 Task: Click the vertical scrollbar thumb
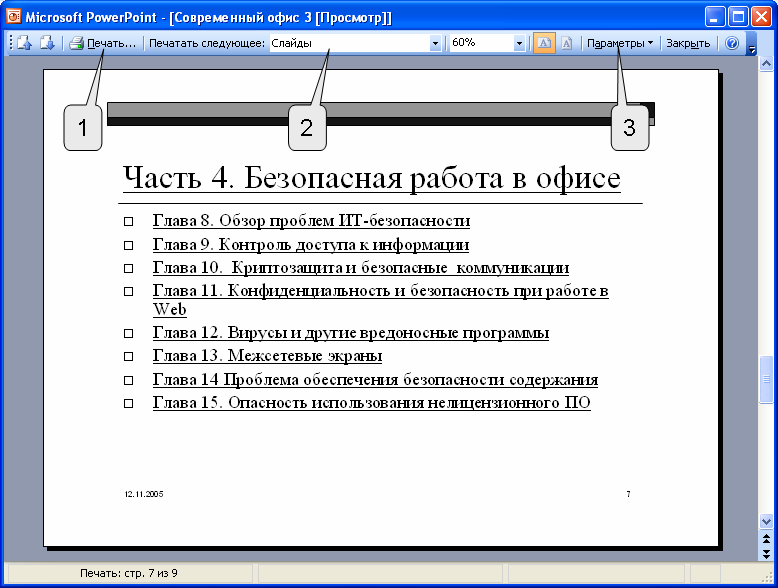click(767, 377)
